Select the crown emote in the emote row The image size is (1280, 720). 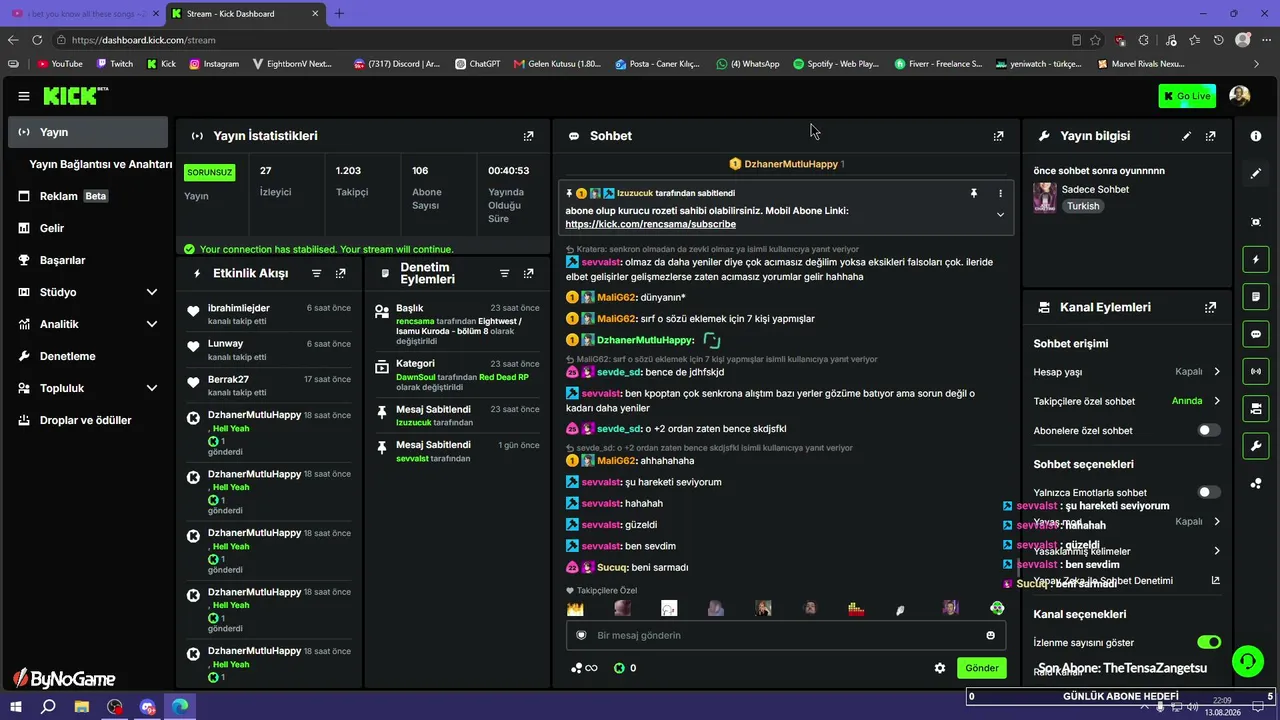click(575, 608)
